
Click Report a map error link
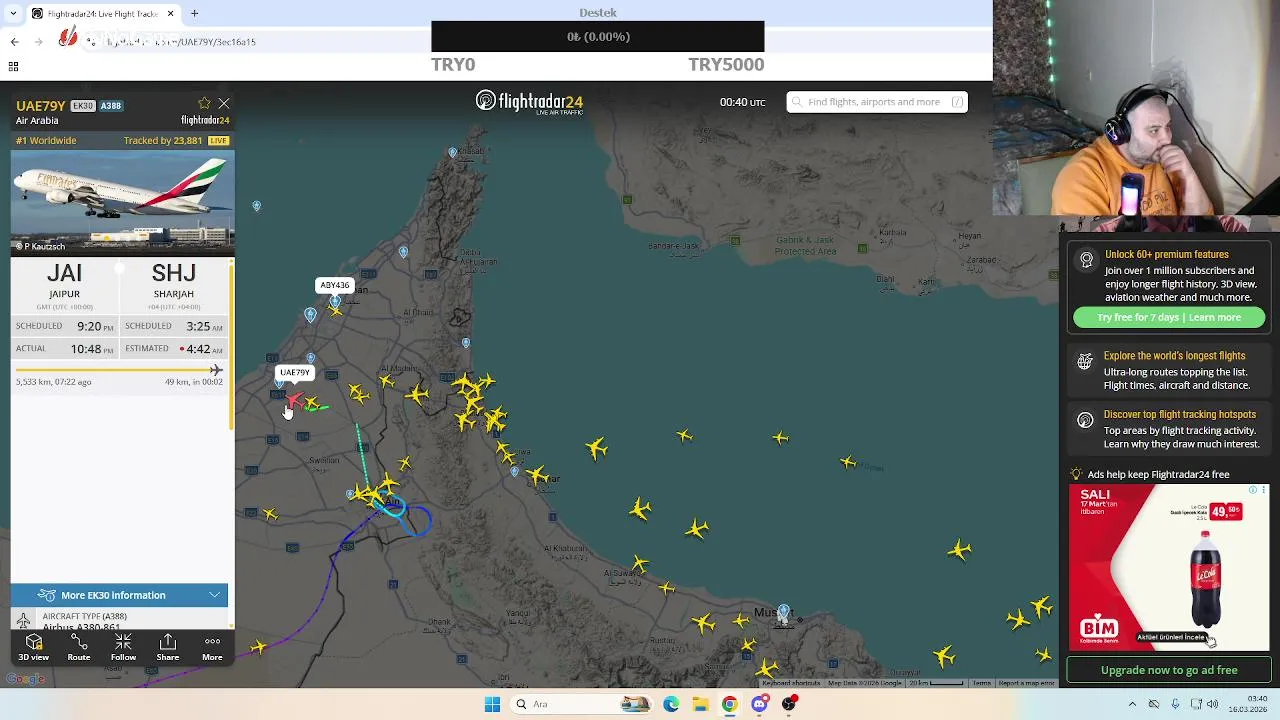click(x=1026, y=683)
